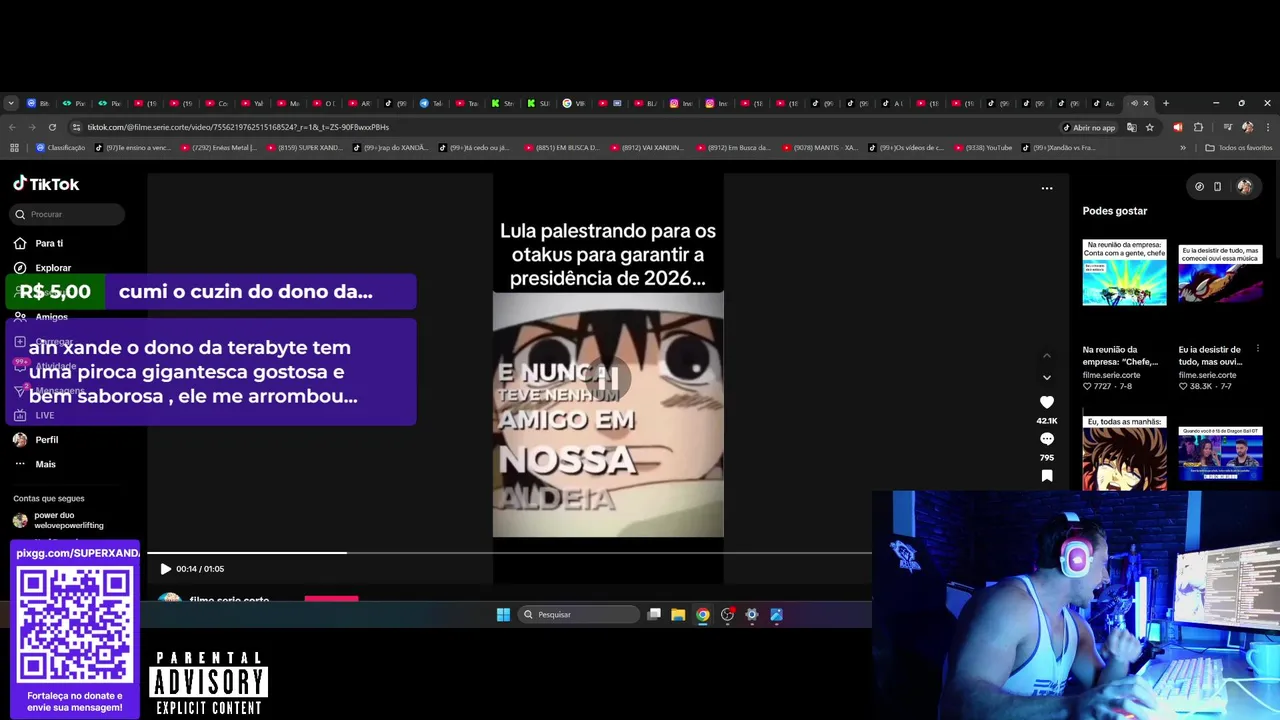Expand hidden bookmarks with double chevron
The image size is (1280, 720).
1183,148
